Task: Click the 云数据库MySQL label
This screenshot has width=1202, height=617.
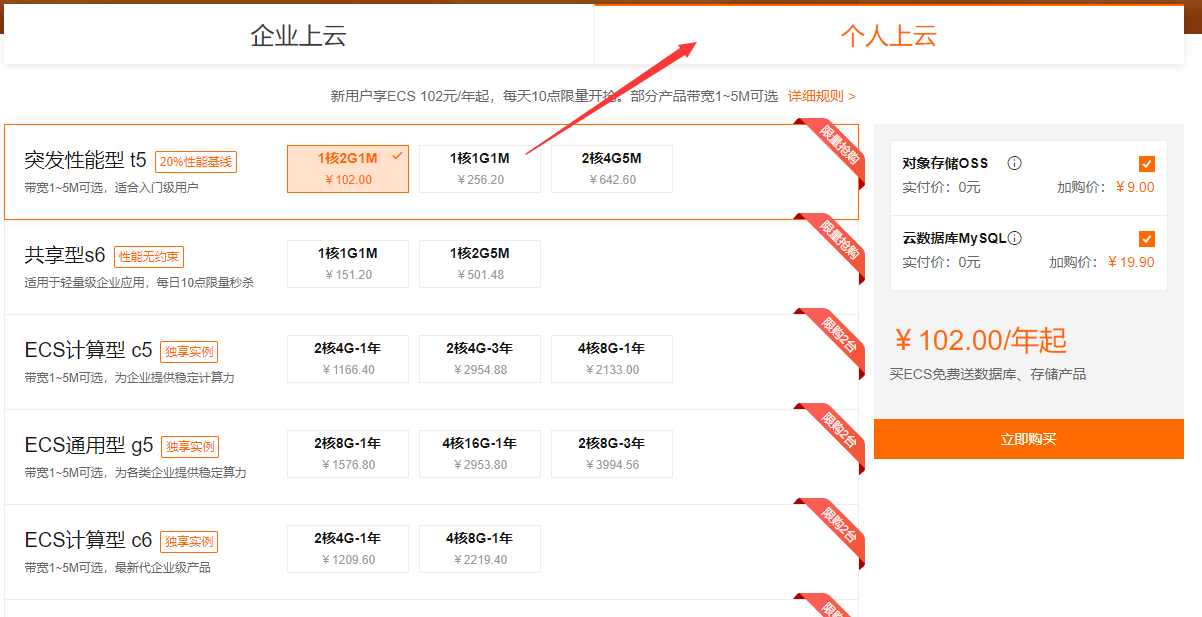Action: pos(954,238)
